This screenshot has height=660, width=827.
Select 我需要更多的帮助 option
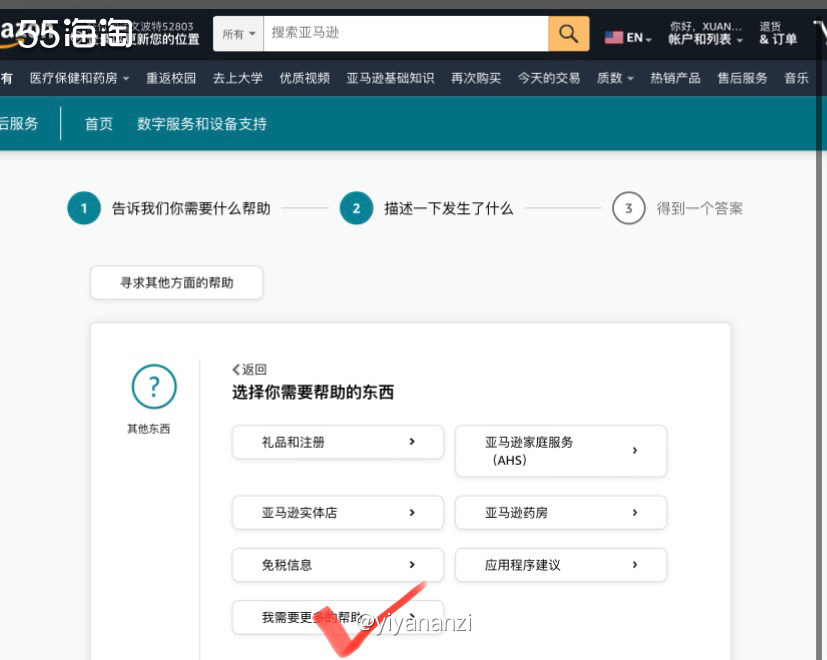338,617
